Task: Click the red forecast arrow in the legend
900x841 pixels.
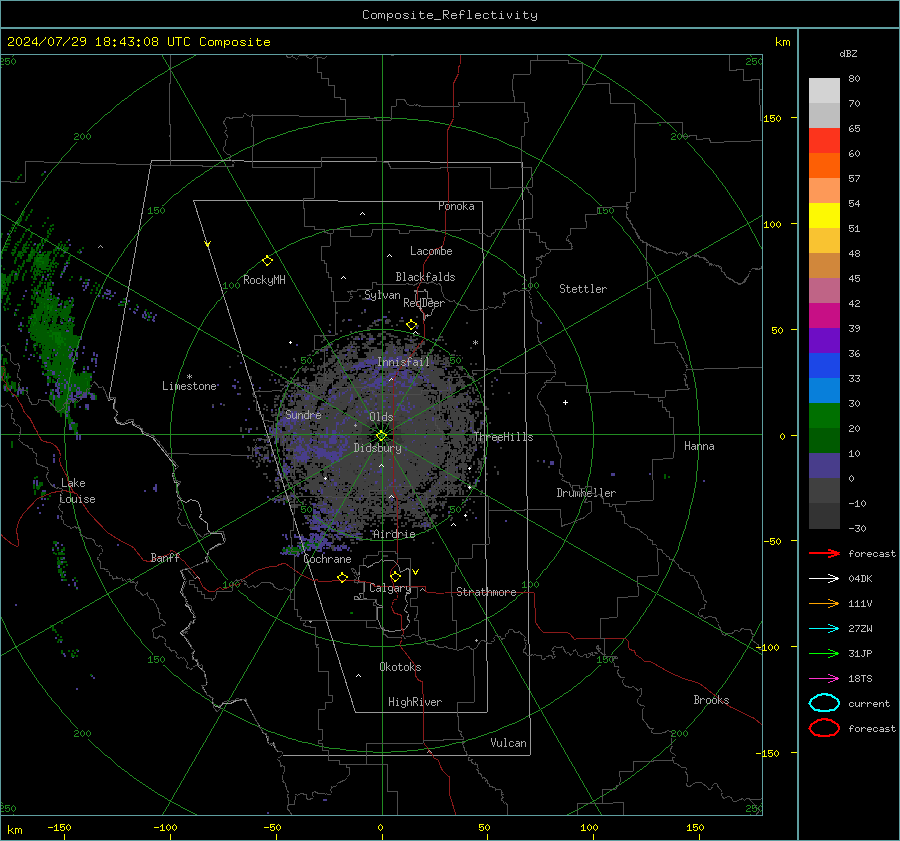Action: [x=824, y=553]
